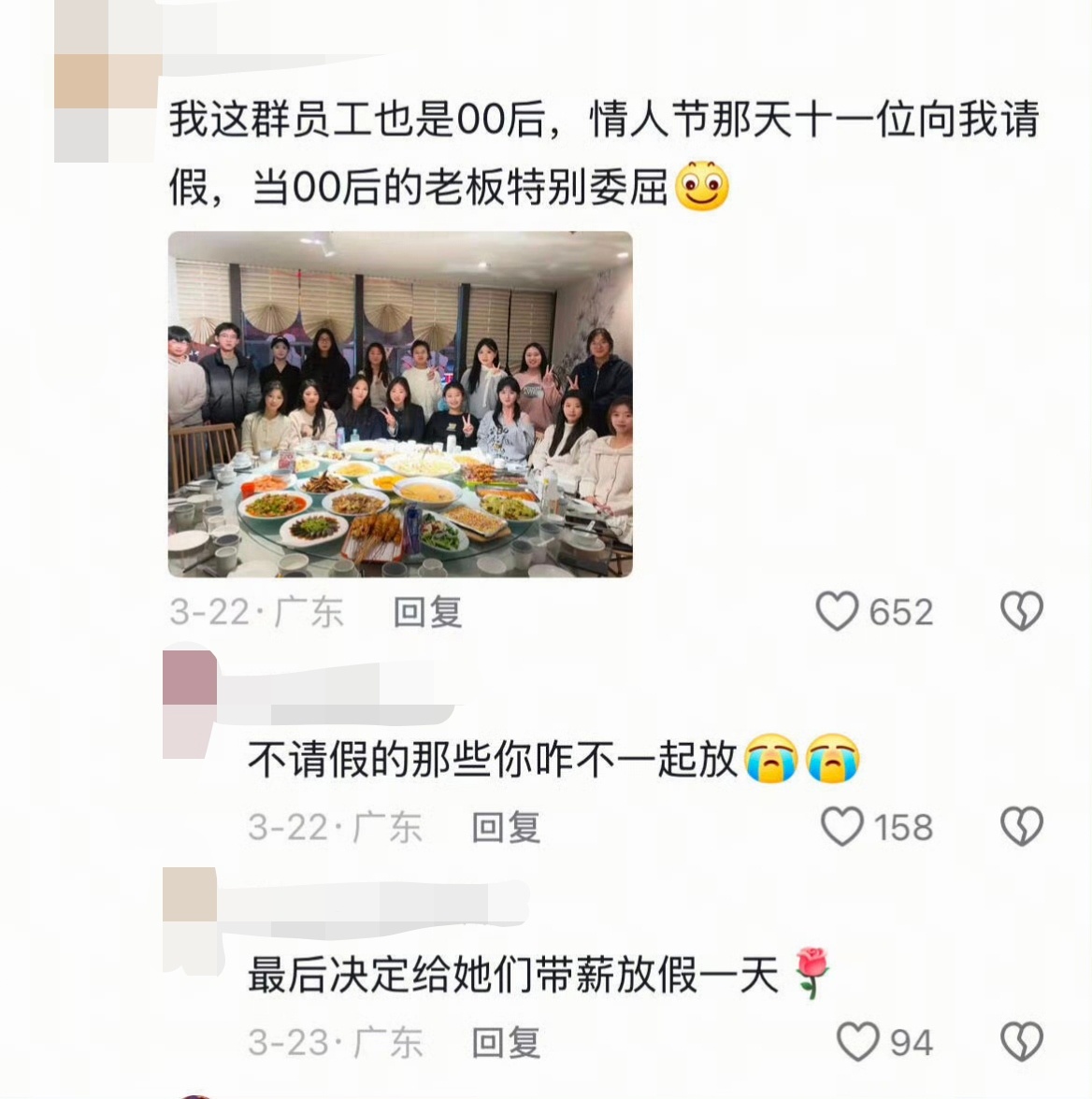Reply to the top comment dated 3-22
1092x1099 pixels.
pyautogui.click(x=427, y=612)
